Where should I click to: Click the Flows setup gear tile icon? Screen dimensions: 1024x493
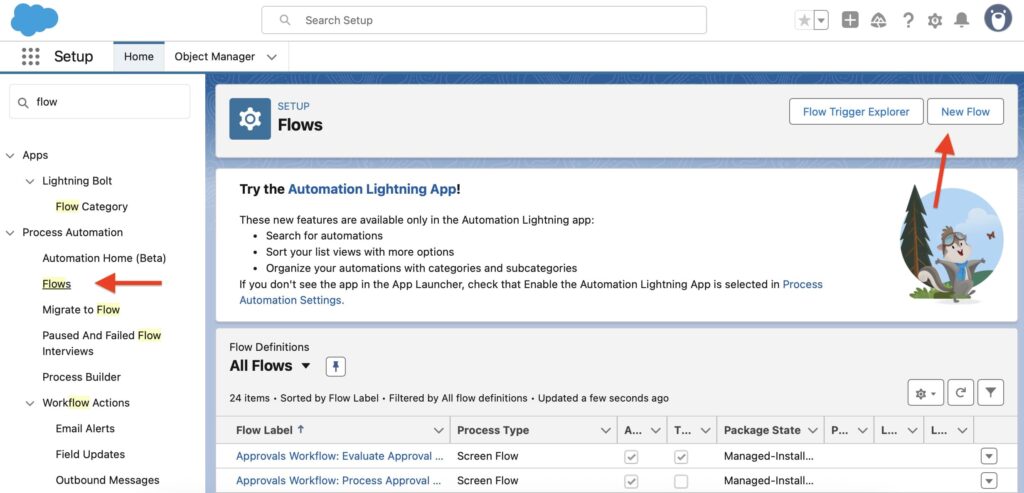pos(249,119)
